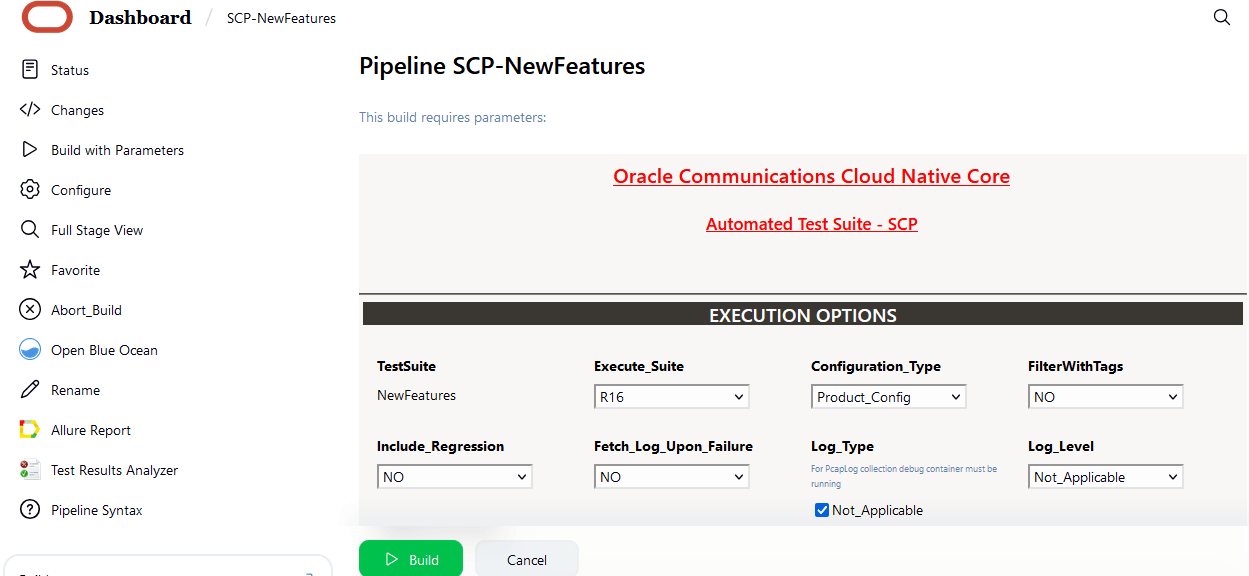Click the Abort_Build circled-X icon

[x=30, y=310]
